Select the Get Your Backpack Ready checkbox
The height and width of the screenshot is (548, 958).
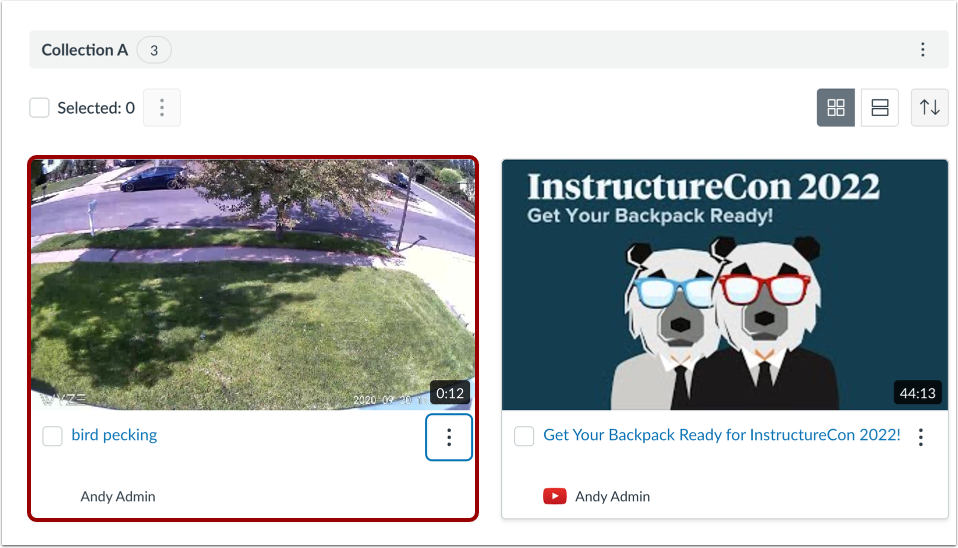click(x=524, y=436)
